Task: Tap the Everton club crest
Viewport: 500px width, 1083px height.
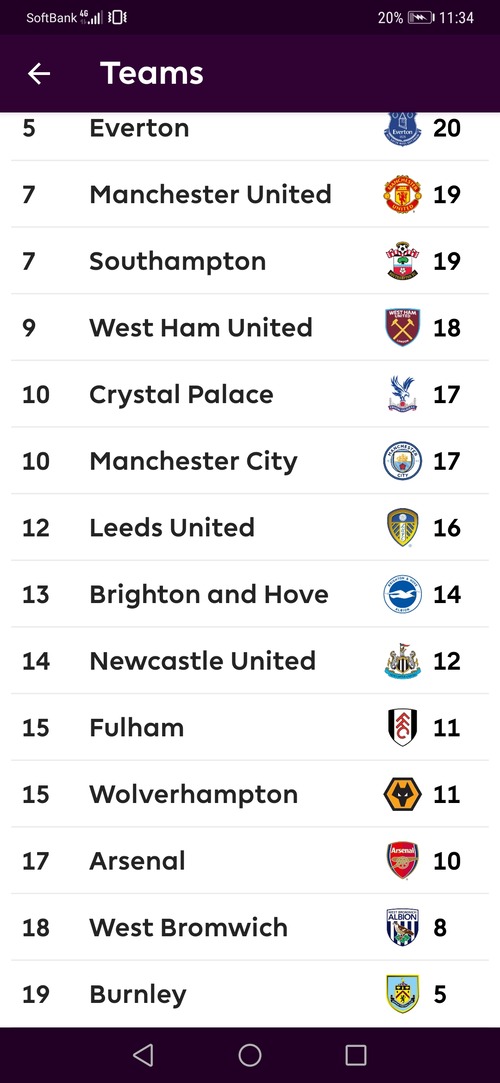Action: 403,128
